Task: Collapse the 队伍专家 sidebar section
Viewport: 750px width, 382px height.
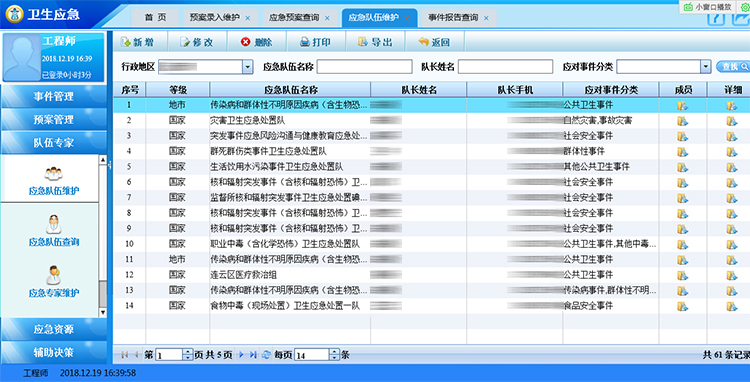Action: click(54, 142)
